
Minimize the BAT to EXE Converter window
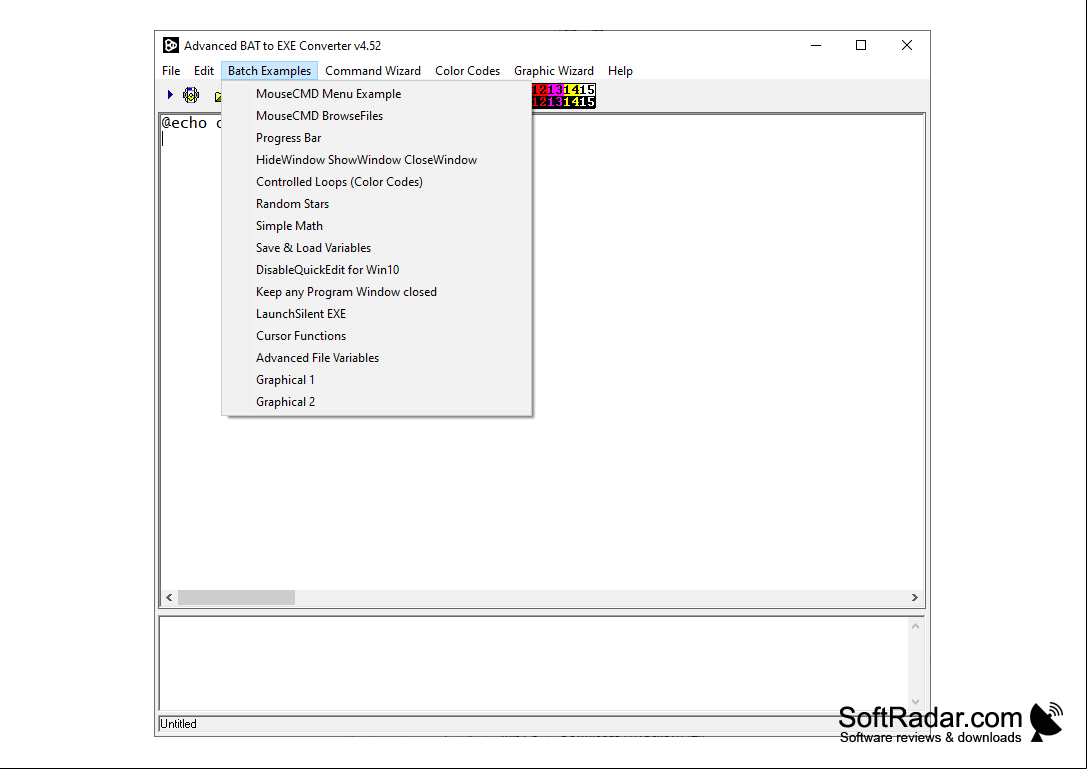[x=816, y=45]
